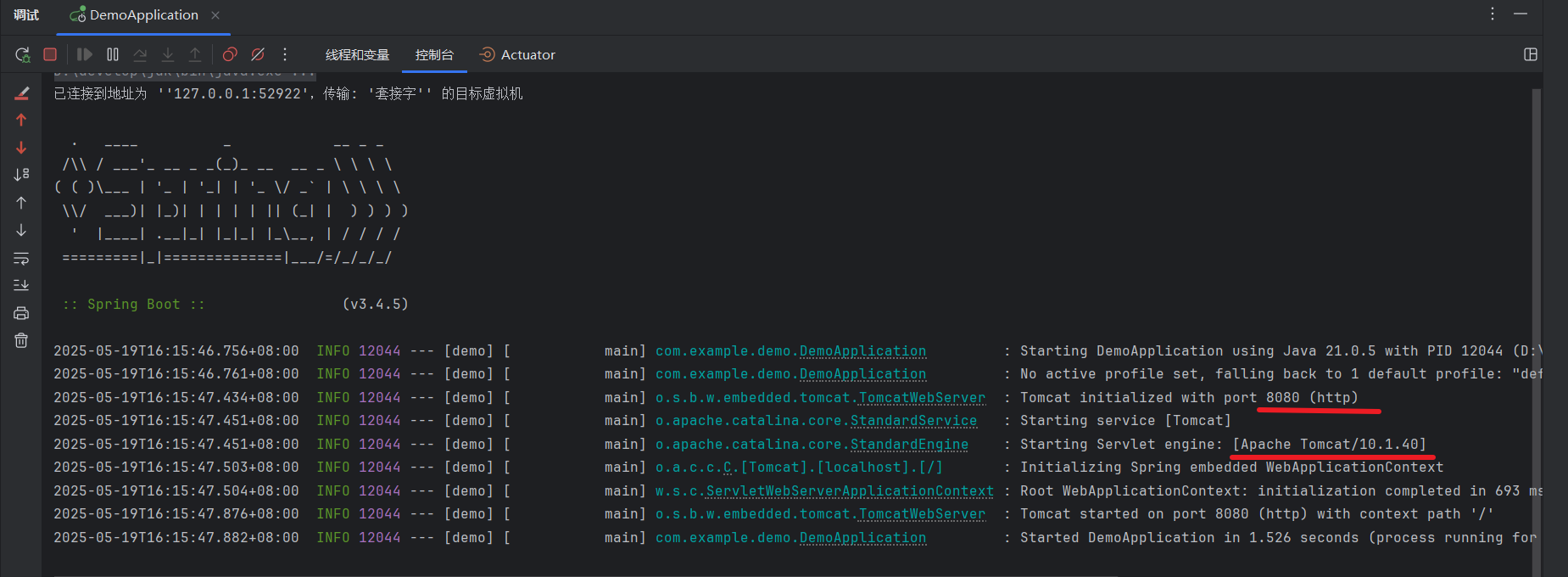Click the Rerun DemoApplication icon
The width and height of the screenshot is (1568, 577).
23,54
